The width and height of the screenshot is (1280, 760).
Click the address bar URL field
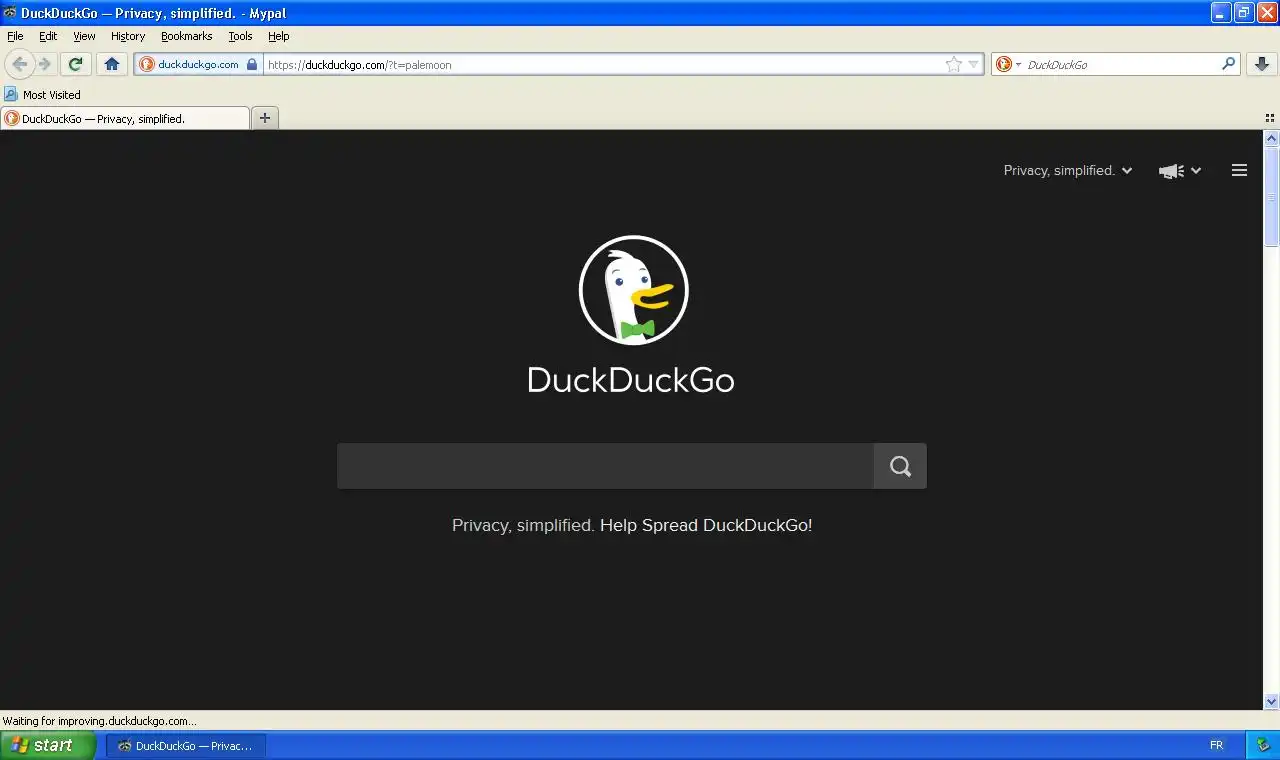tap(605, 64)
